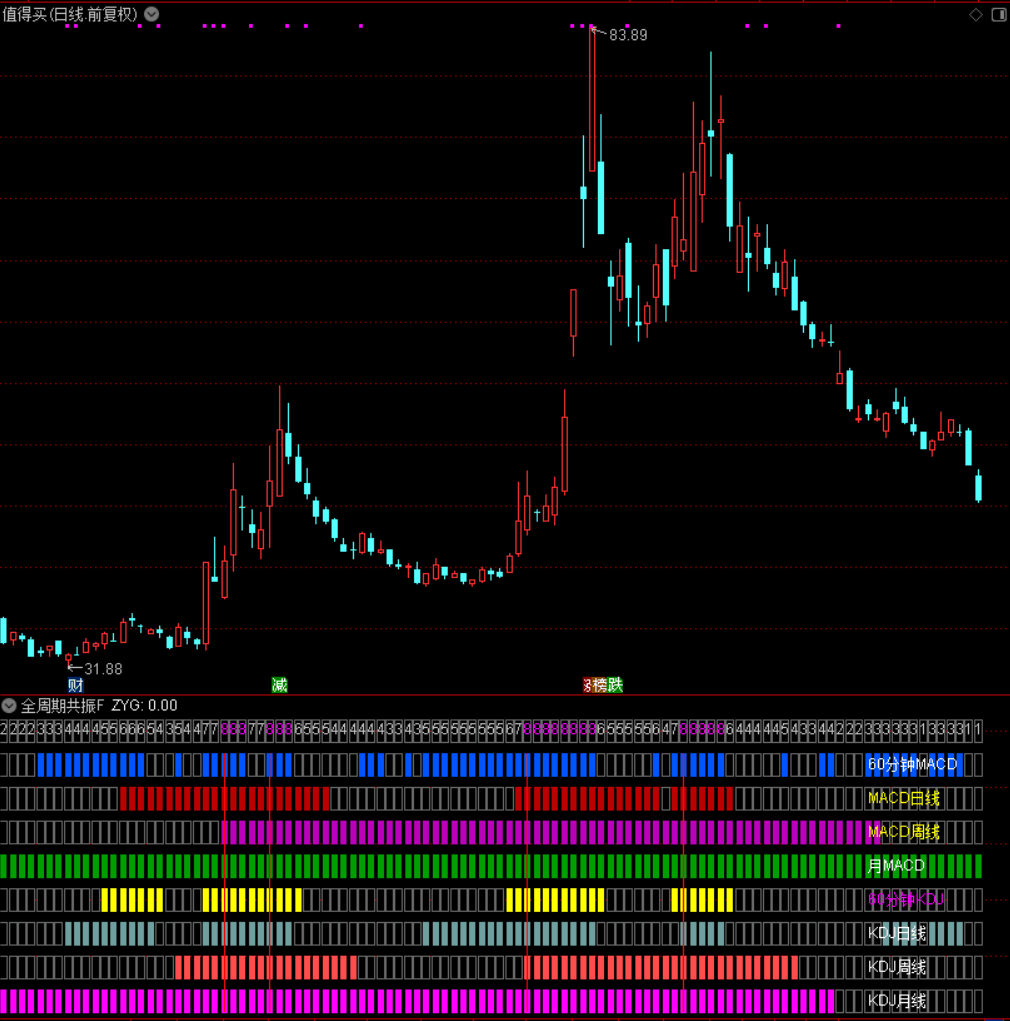1010x1021 pixels.
Task: Select the yellow MACD日线 row label
Action: coord(904,798)
